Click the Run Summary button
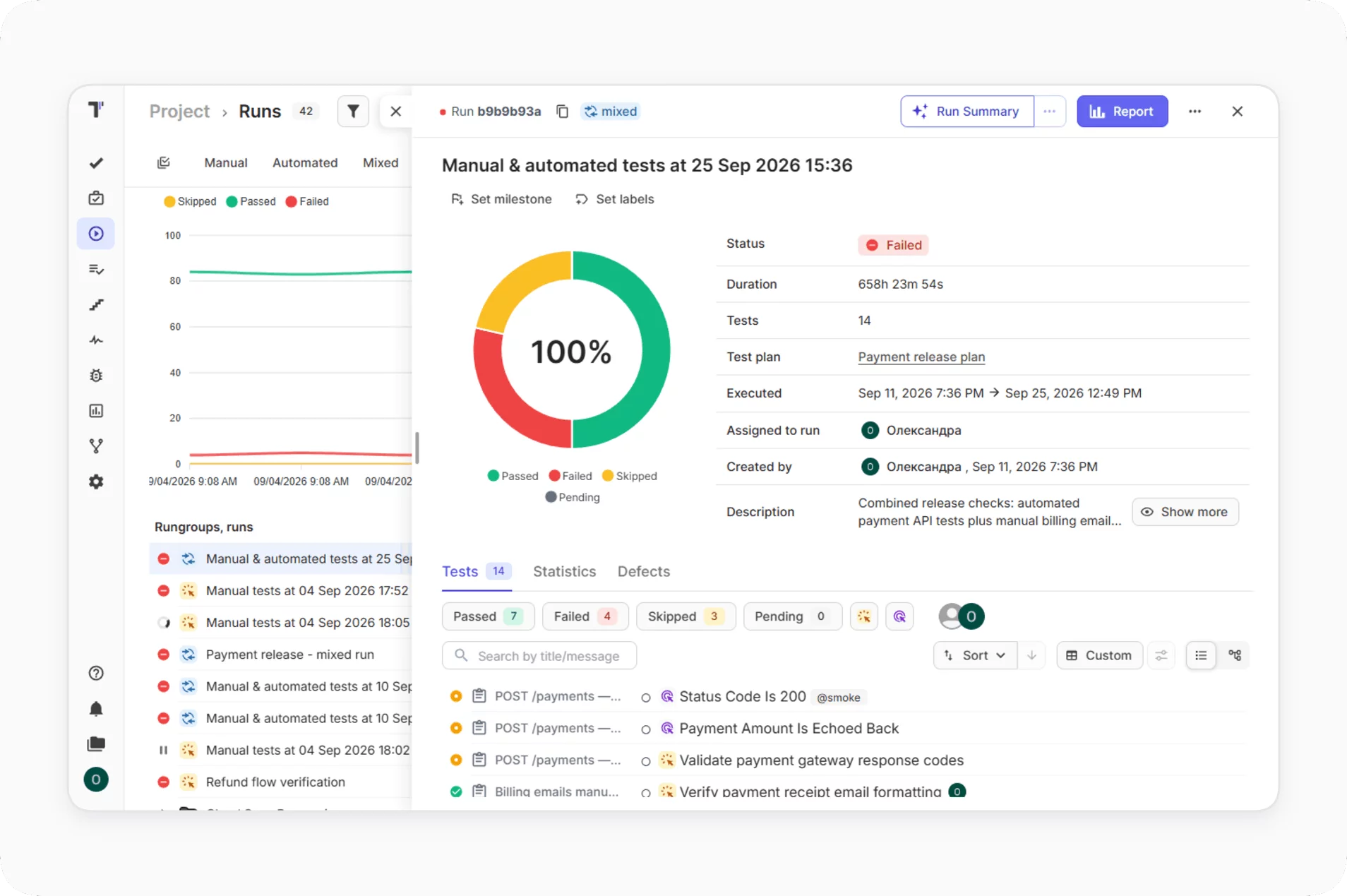Image resolution: width=1347 pixels, height=896 pixels. click(967, 111)
